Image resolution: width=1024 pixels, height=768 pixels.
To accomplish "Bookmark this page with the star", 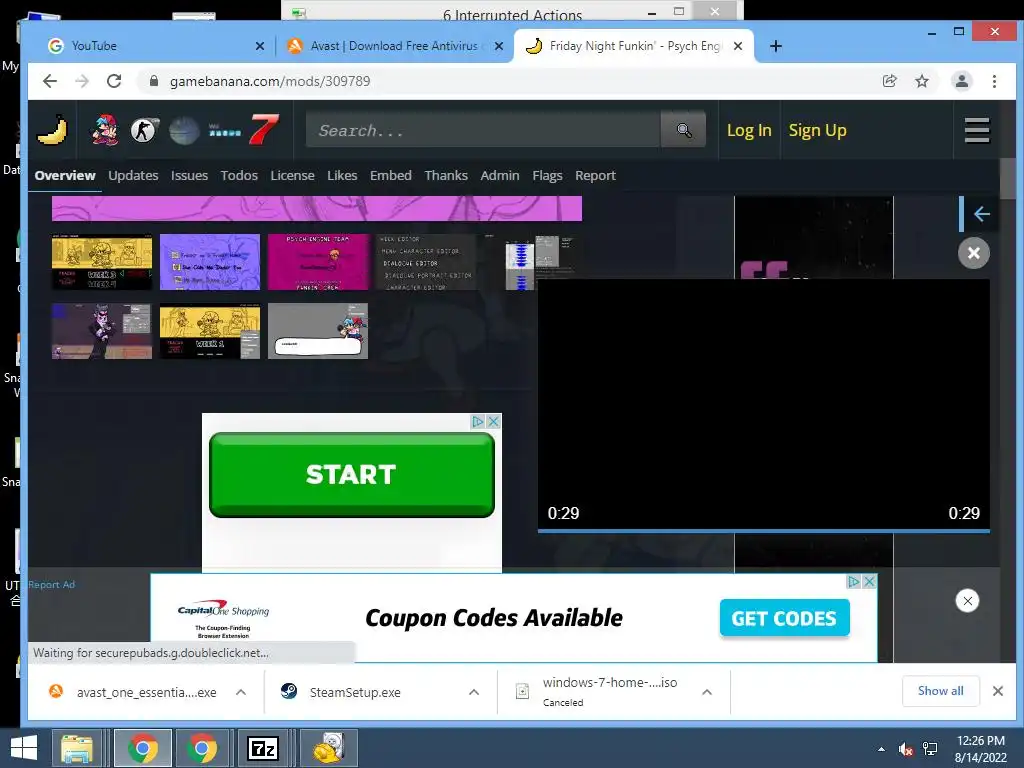I will (921, 81).
